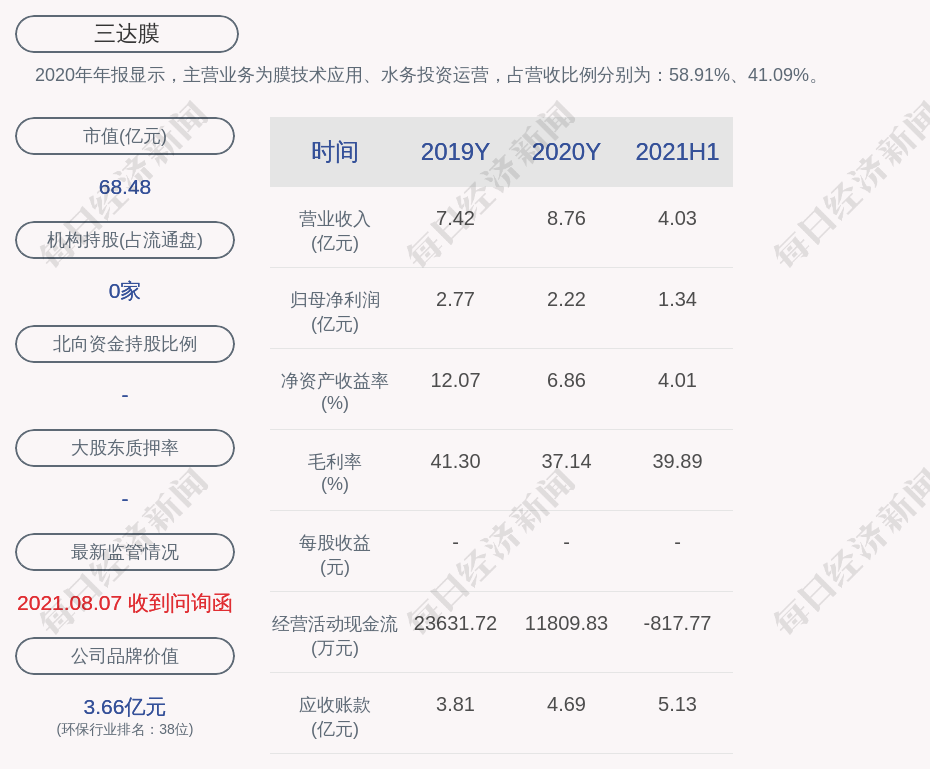The width and height of the screenshot is (930, 769).
Task: Click the red 2021.08.07 收到问询函 notice
Action: pyautogui.click(x=125, y=603)
